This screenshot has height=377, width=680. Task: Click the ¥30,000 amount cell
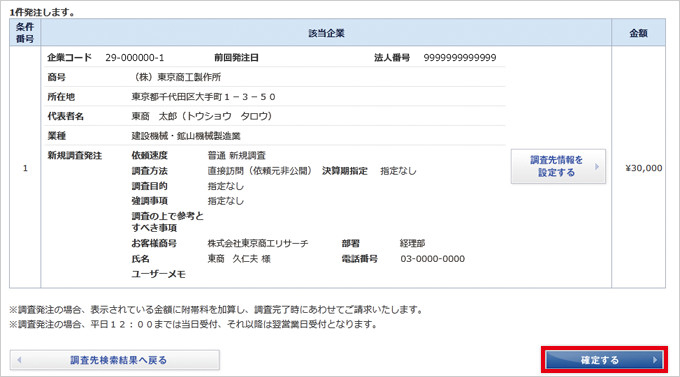pyautogui.click(x=644, y=168)
